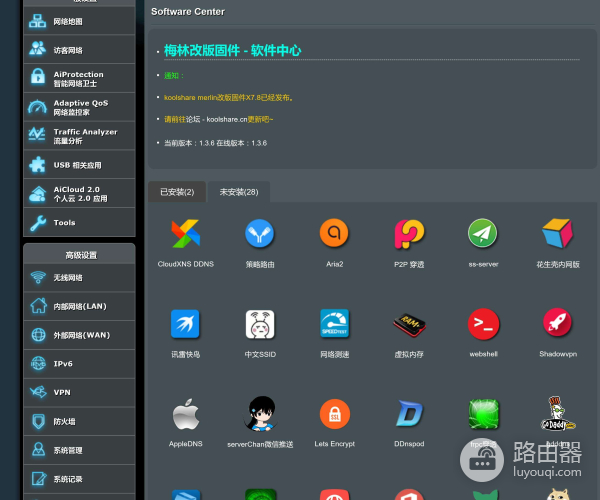Click the 网络测速 speedtest icon

pos(334,324)
